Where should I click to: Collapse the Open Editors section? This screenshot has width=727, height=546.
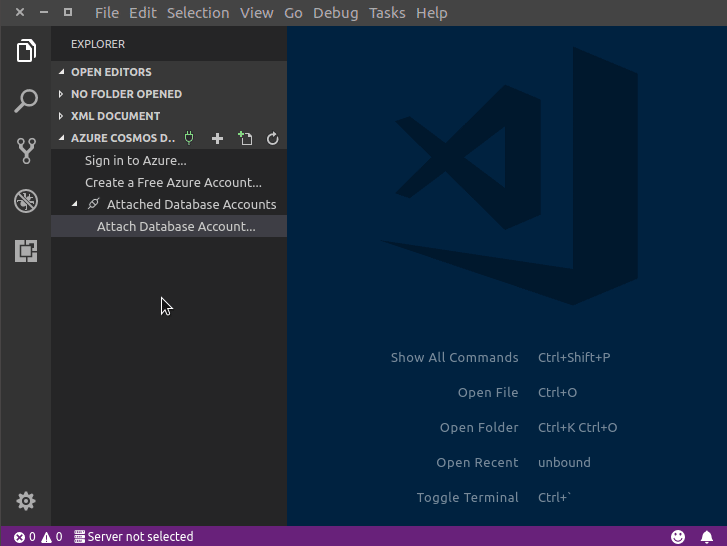pyautogui.click(x=62, y=72)
